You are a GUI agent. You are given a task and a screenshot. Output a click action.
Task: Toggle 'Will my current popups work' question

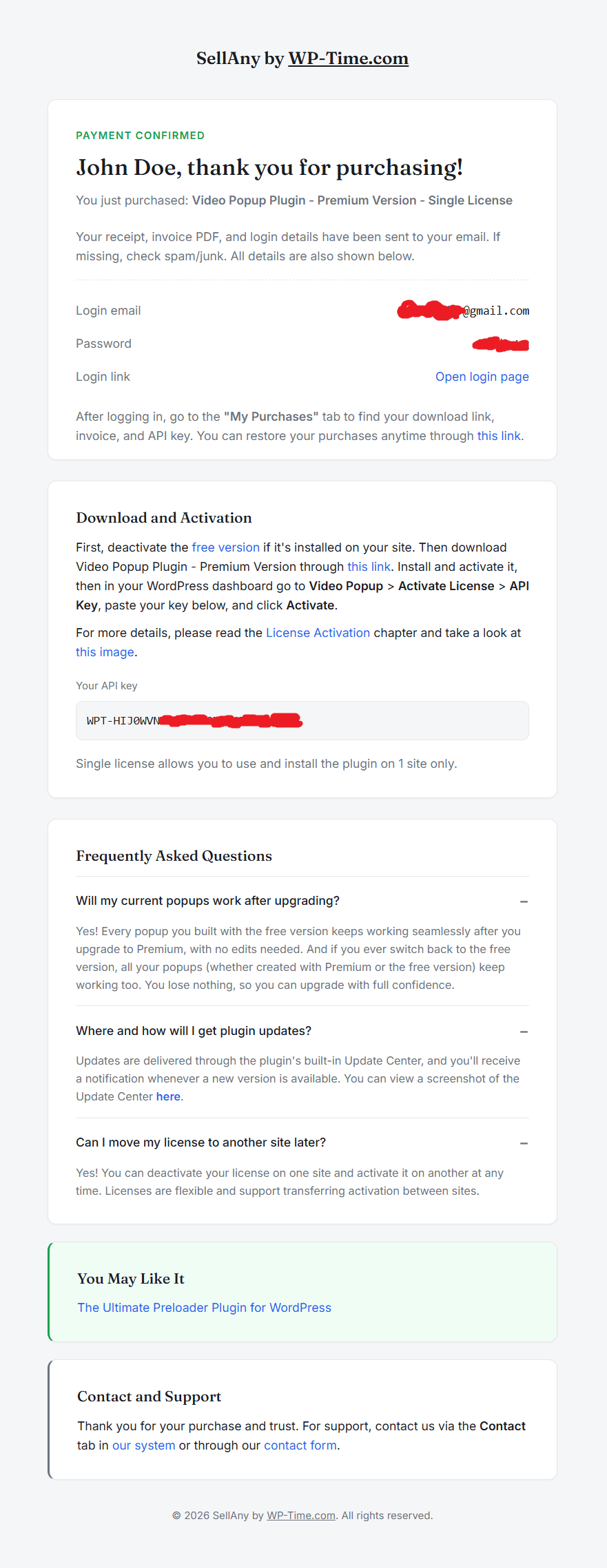click(207, 901)
